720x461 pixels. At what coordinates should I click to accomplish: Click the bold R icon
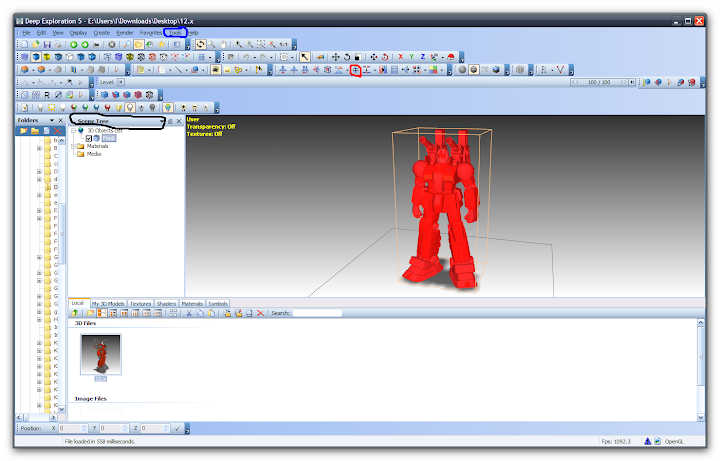[x=47, y=95]
